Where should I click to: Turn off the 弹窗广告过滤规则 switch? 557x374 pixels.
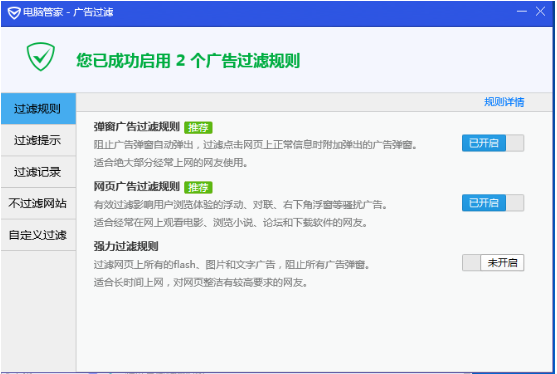493,143
